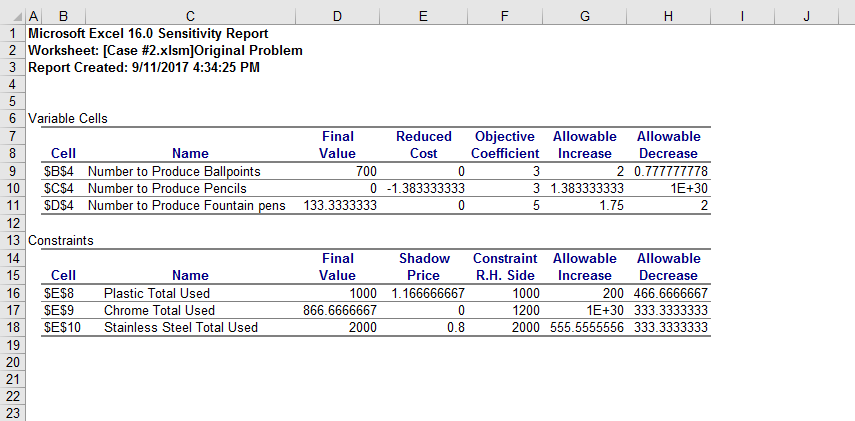Select column B header
855x421 pixels.
point(63,17)
